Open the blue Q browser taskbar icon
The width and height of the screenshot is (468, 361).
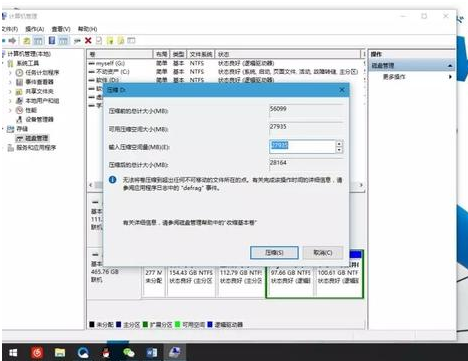click(83, 353)
